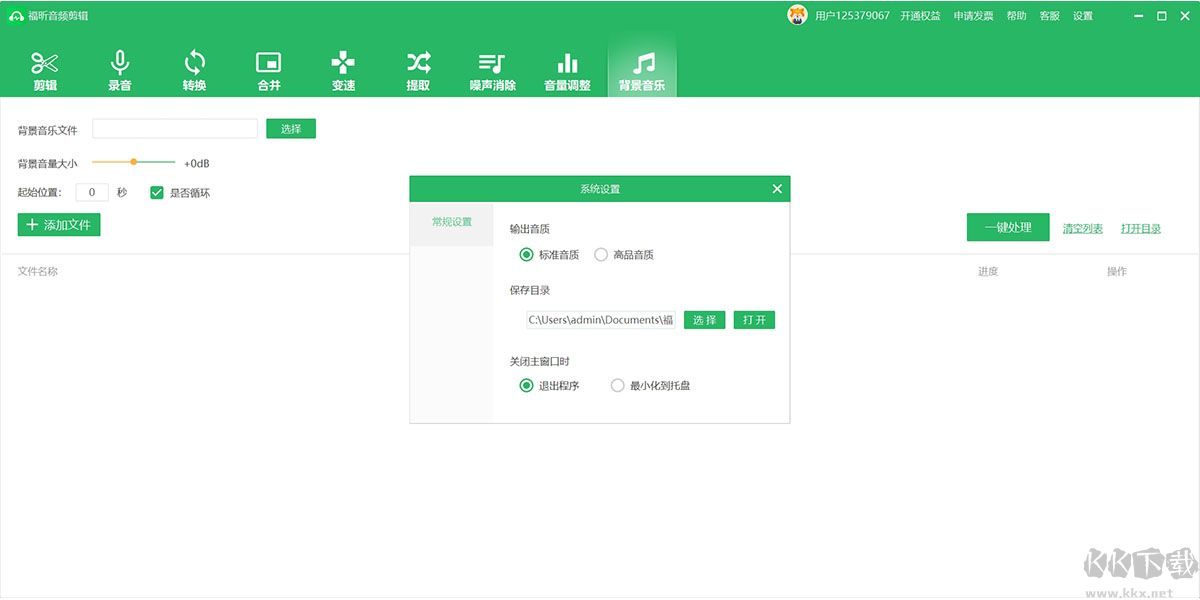The height and width of the screenshot is (600, 1200).
Task: Click the +0dB volume value
Action: 197,163
